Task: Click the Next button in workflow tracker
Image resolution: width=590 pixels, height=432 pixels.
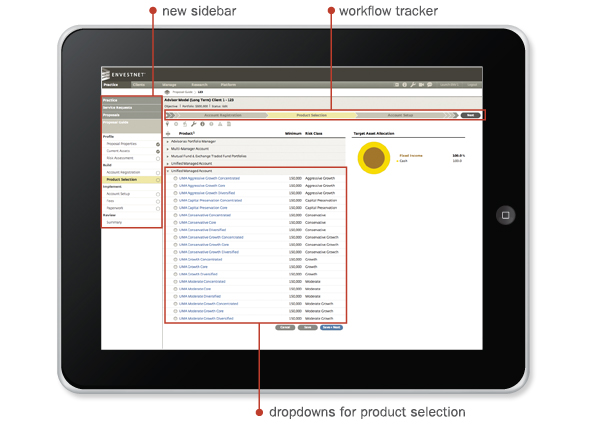Action: click(x=470, y=115)
